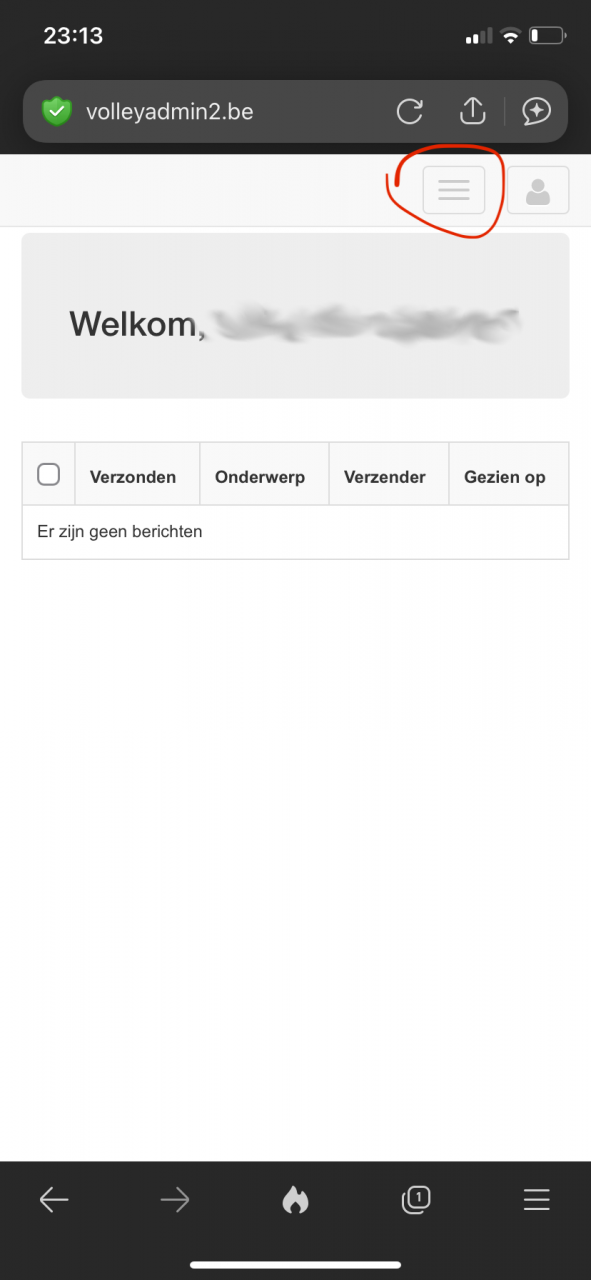Check the select-all messages checkbox
This screenshot has width=591, height=1280.
pyautogui.click(x=48, y=474)
